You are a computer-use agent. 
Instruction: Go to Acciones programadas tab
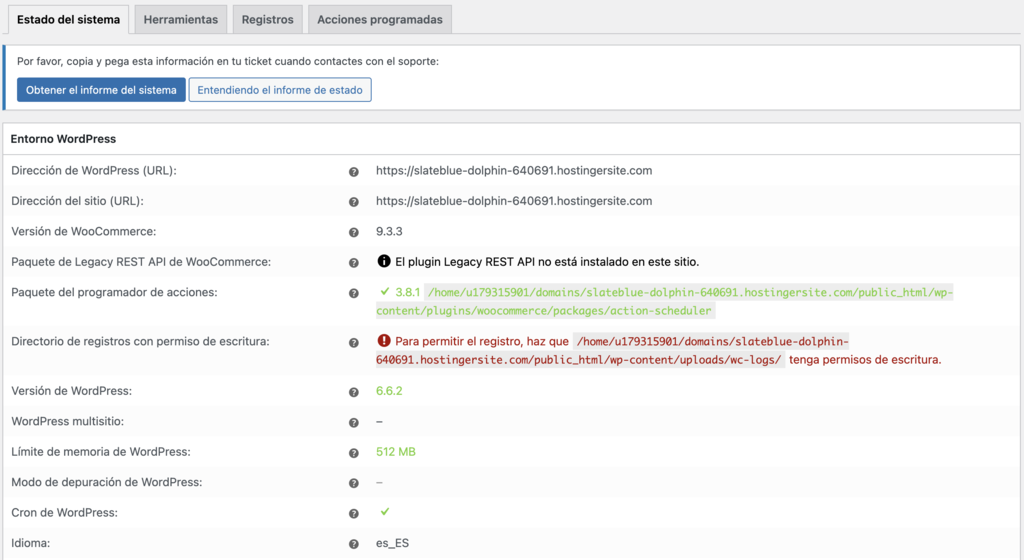pos(379,19)
